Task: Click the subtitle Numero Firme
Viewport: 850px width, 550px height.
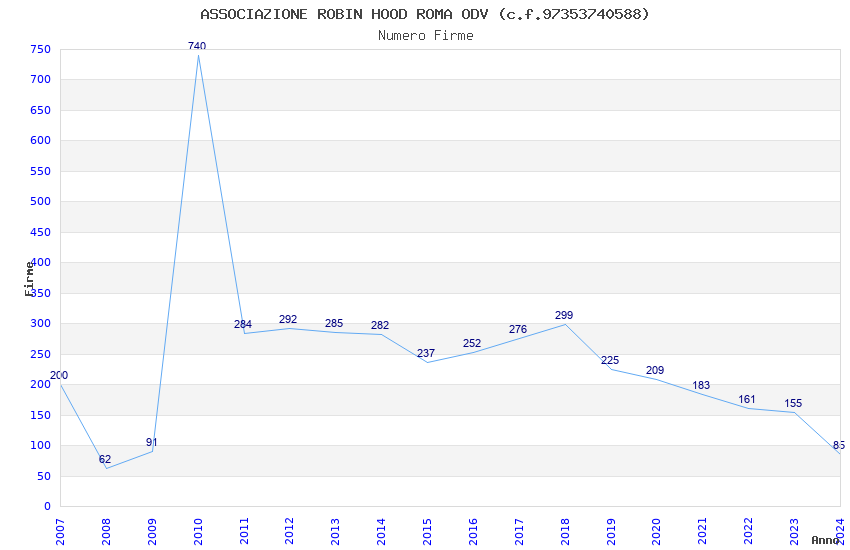Action: (426, 36)
